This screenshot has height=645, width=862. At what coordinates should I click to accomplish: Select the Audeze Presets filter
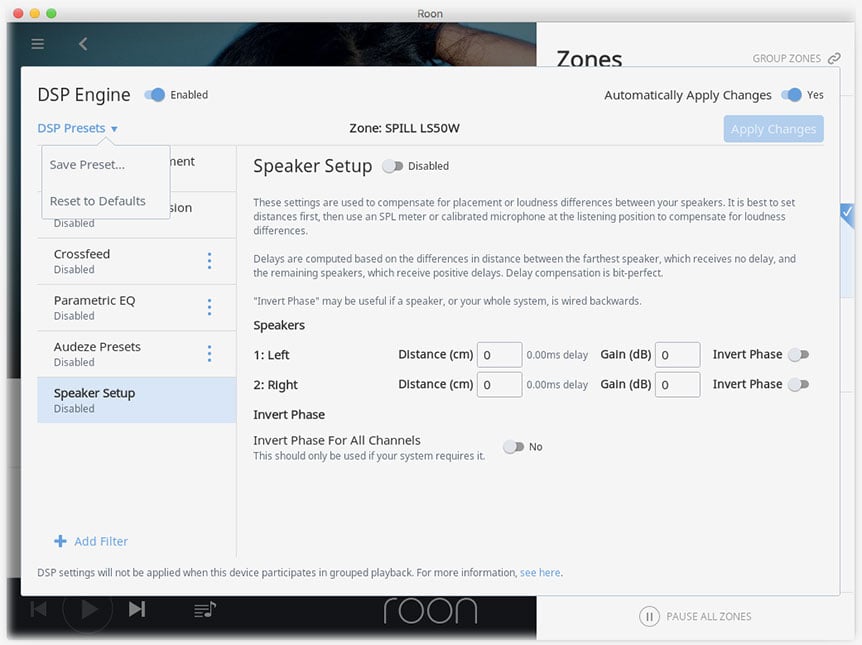click(136, 354)
